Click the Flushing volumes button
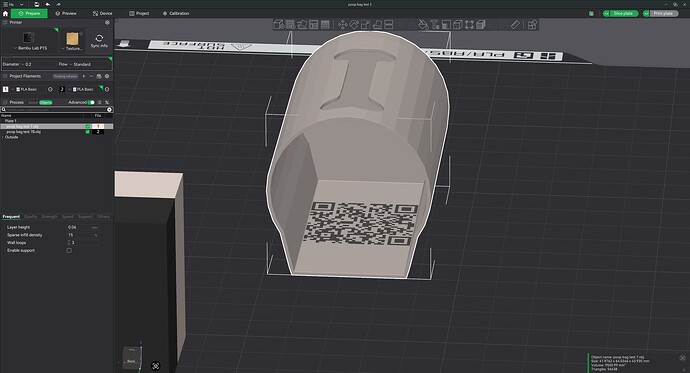Viewport: 690px width, 373px height. [x=66, y=77]
